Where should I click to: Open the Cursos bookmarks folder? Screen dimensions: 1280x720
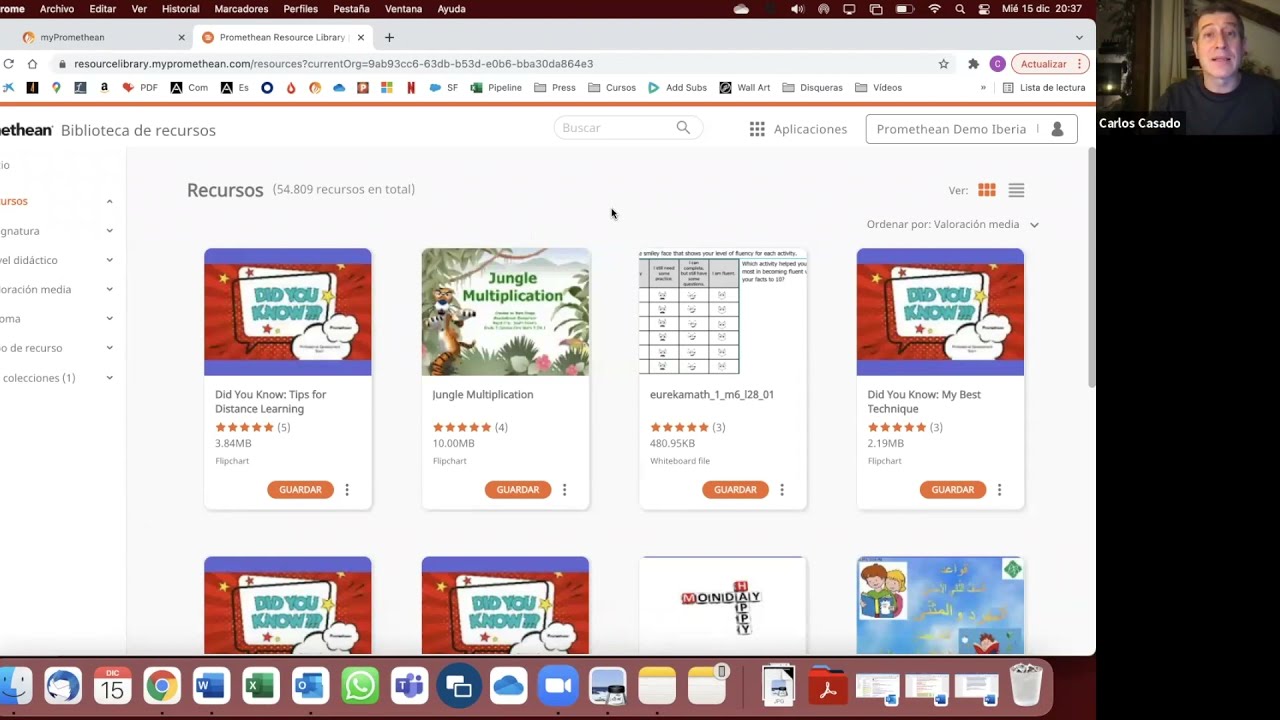612,88
